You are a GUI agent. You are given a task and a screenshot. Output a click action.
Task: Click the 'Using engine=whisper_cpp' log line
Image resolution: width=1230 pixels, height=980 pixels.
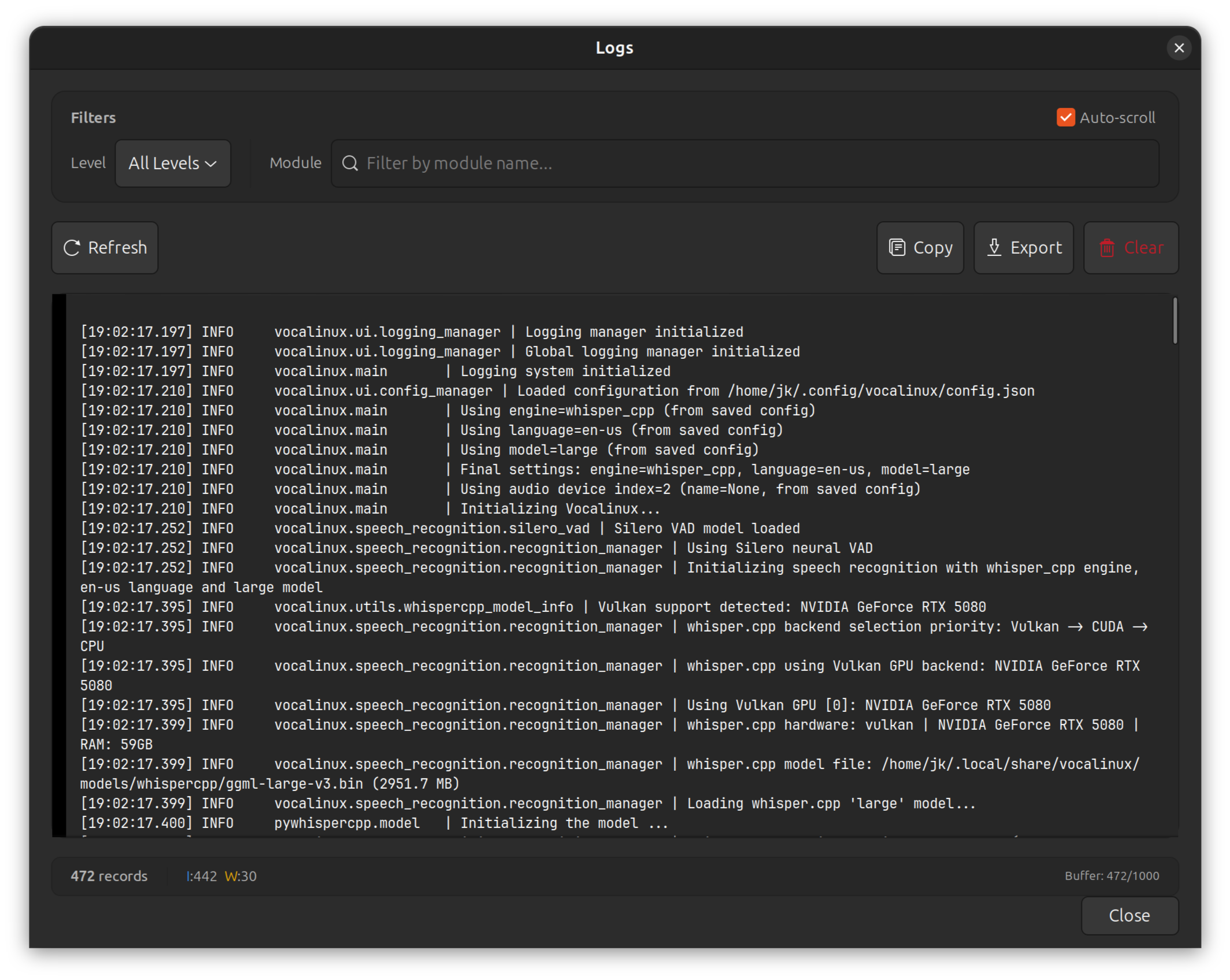pos(448,411)
